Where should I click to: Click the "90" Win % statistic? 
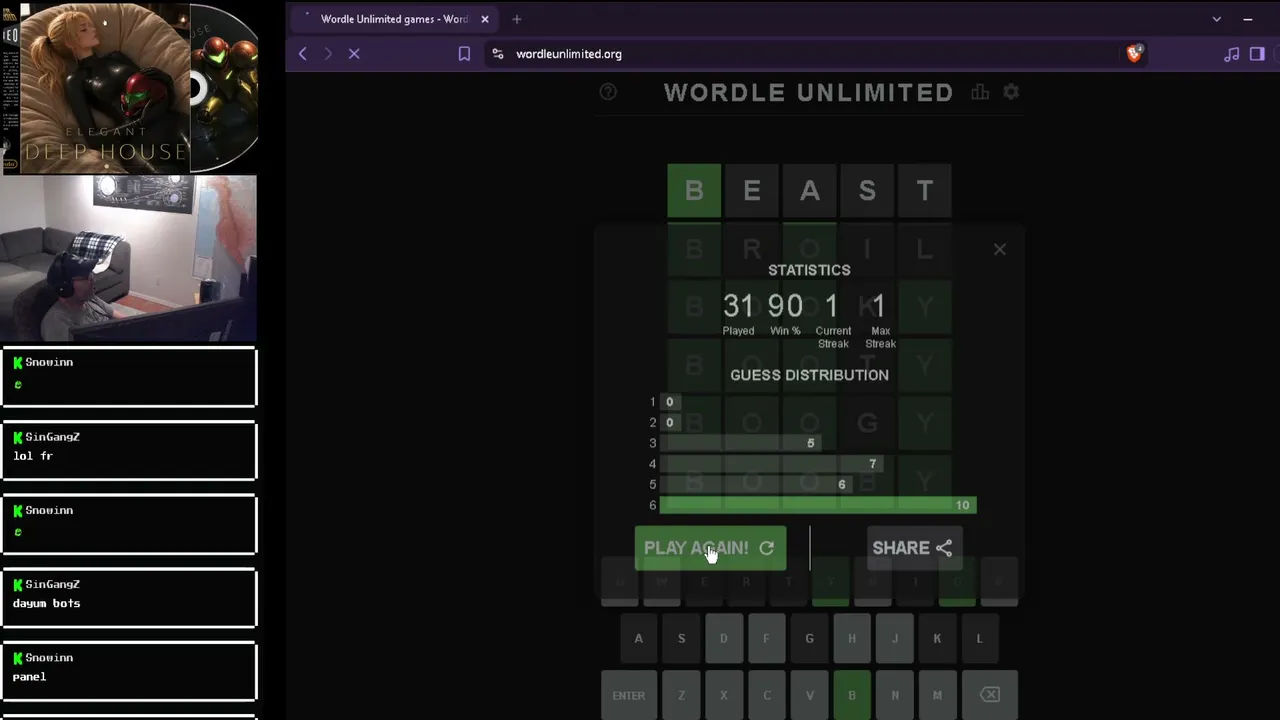786,306
